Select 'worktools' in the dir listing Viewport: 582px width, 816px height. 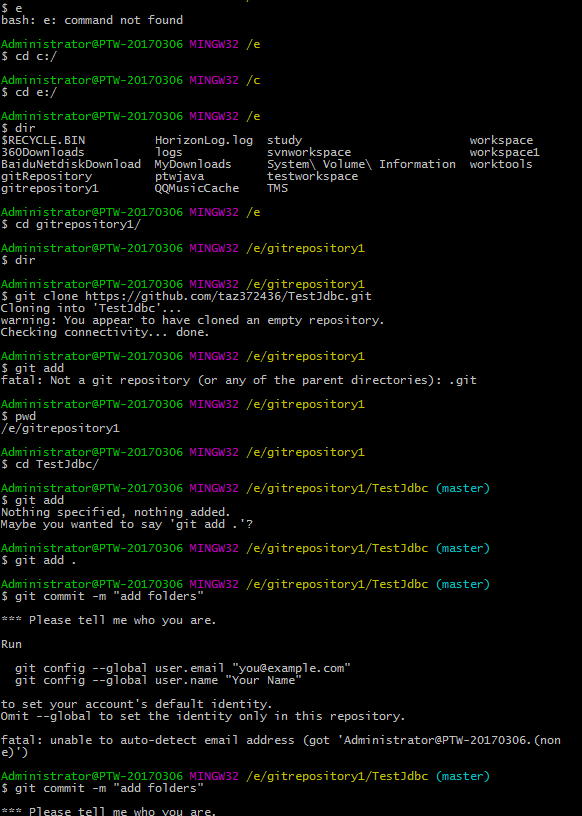coord(501,164)
